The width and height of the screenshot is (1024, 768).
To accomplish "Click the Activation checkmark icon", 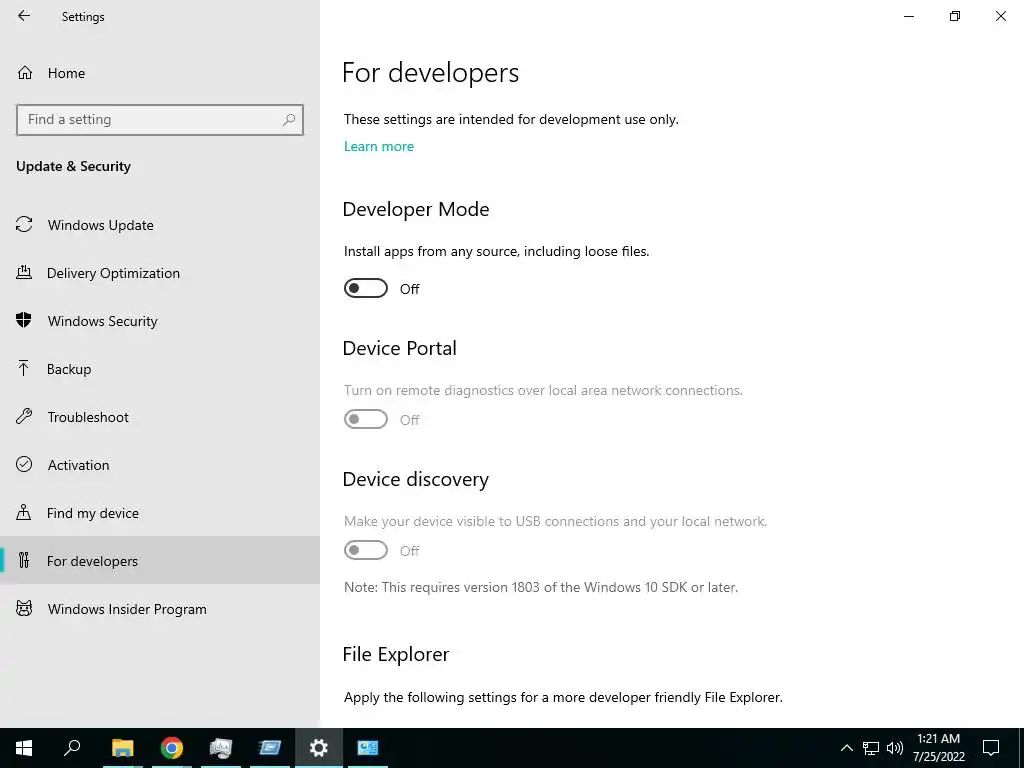I will point(24,464).
